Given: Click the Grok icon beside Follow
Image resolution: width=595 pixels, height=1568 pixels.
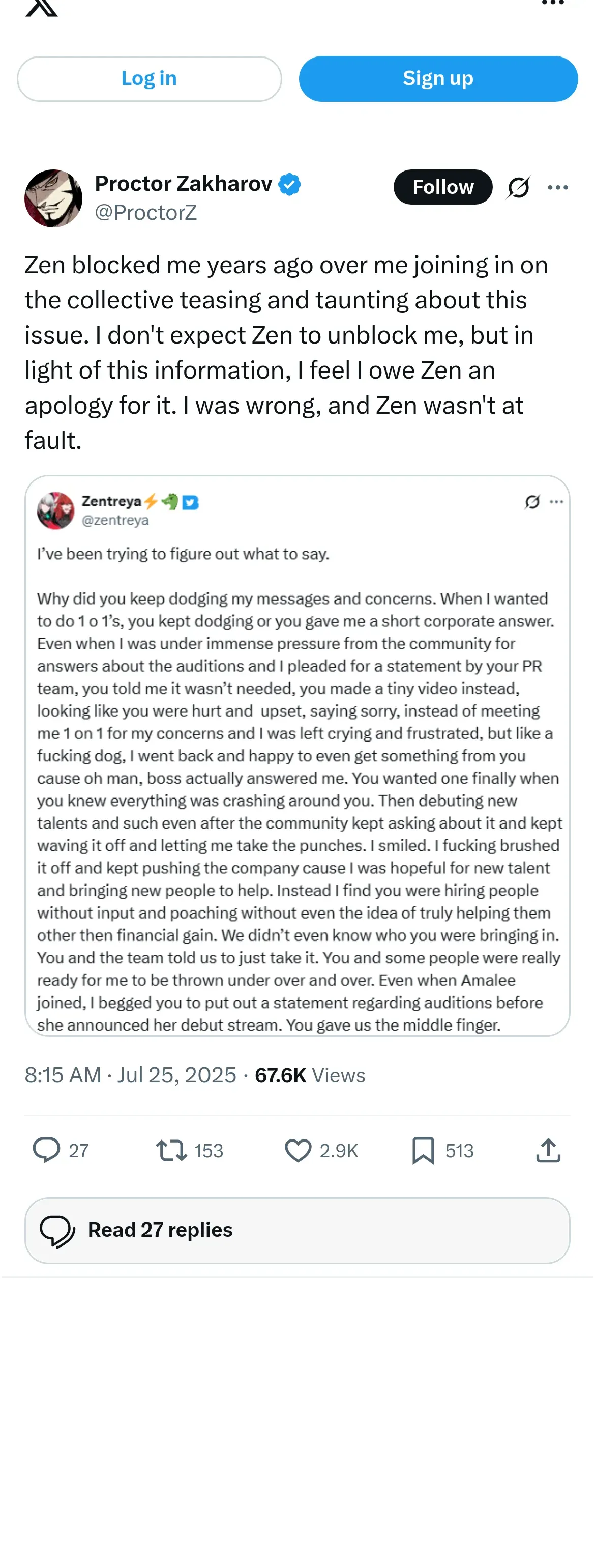Looking at the screenshot, I should click(x=518, y=187).
